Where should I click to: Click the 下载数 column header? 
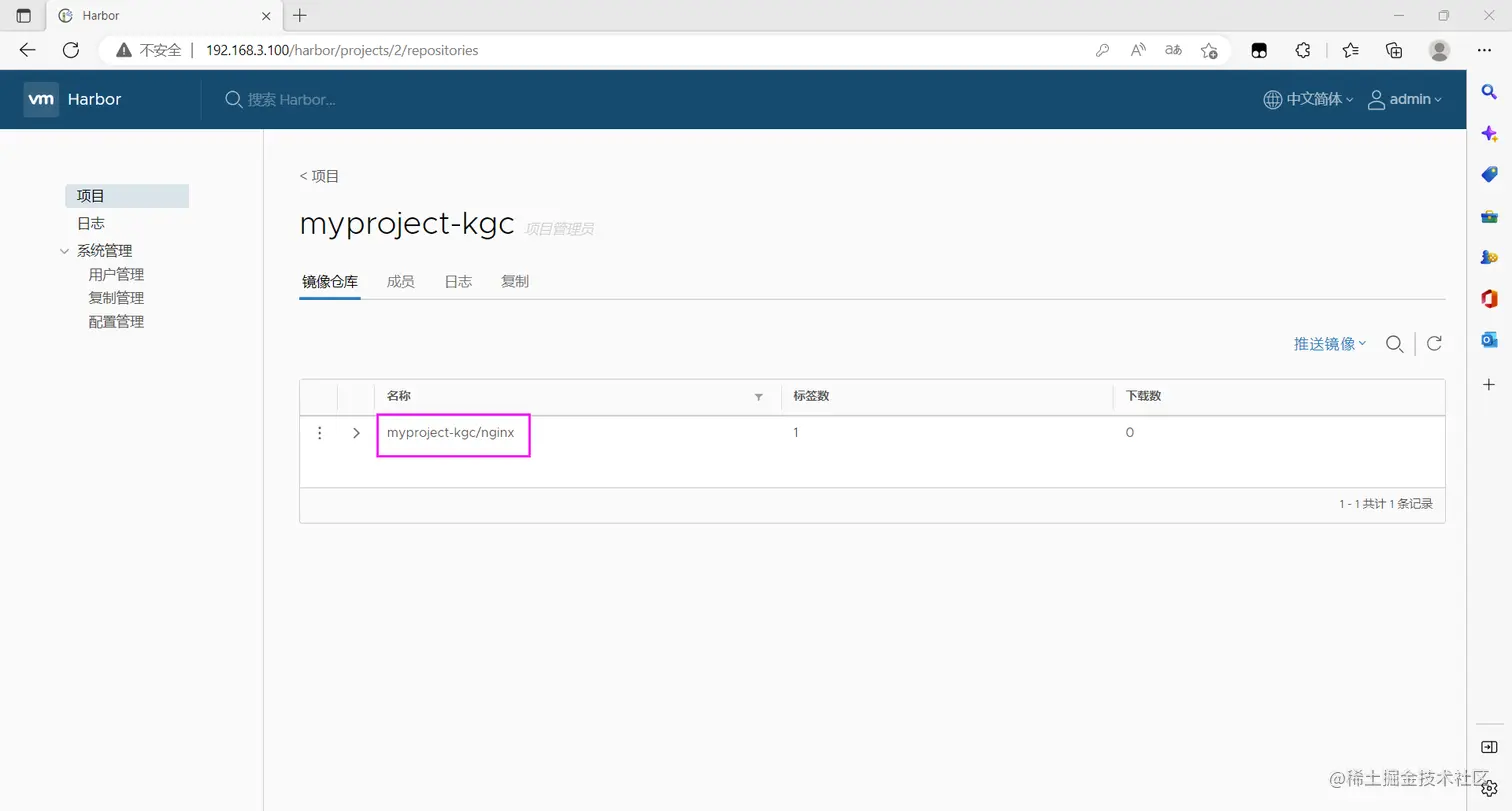coord(1143,396)
